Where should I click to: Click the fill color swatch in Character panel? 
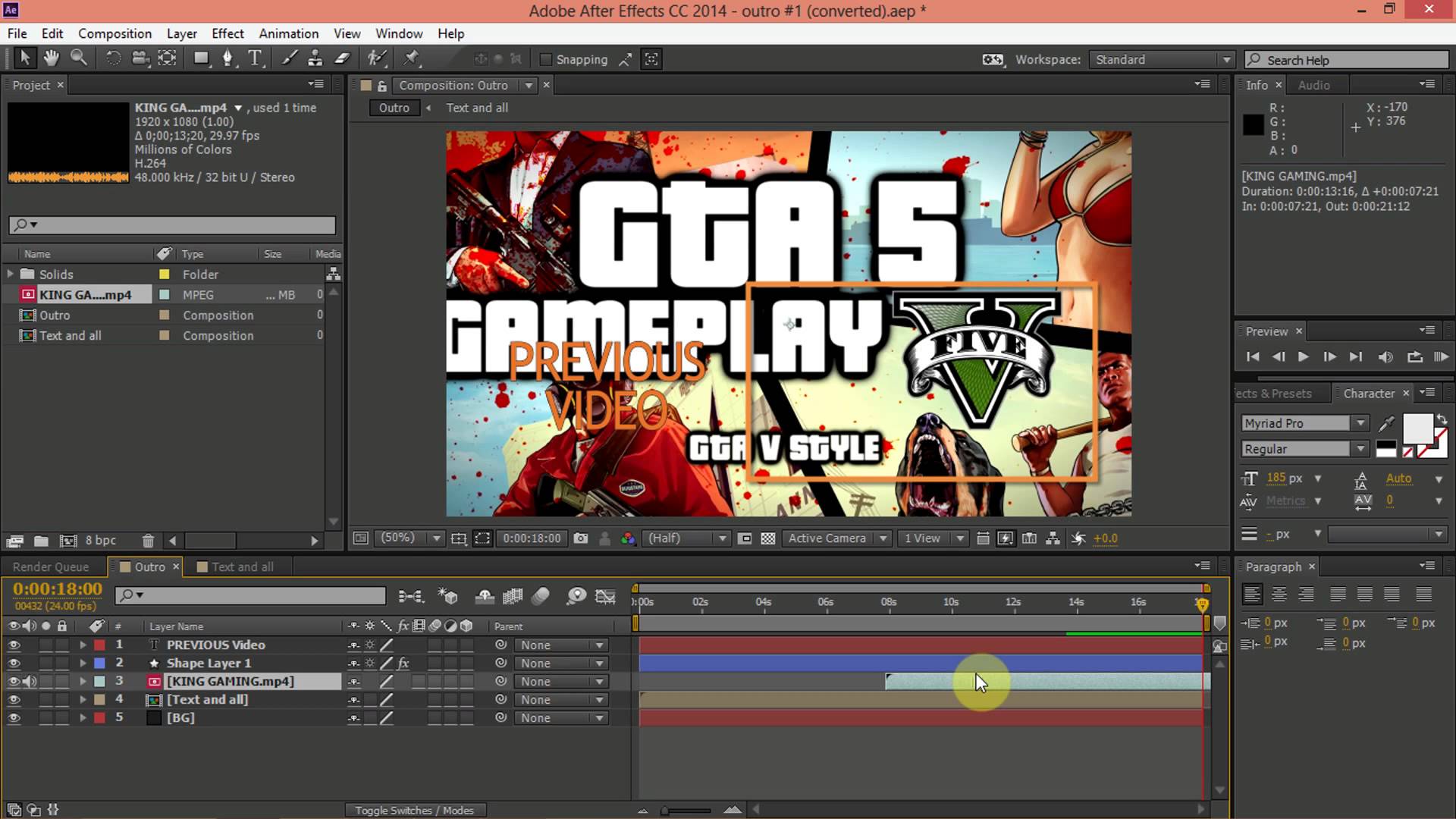click(x=1417, y=428)
